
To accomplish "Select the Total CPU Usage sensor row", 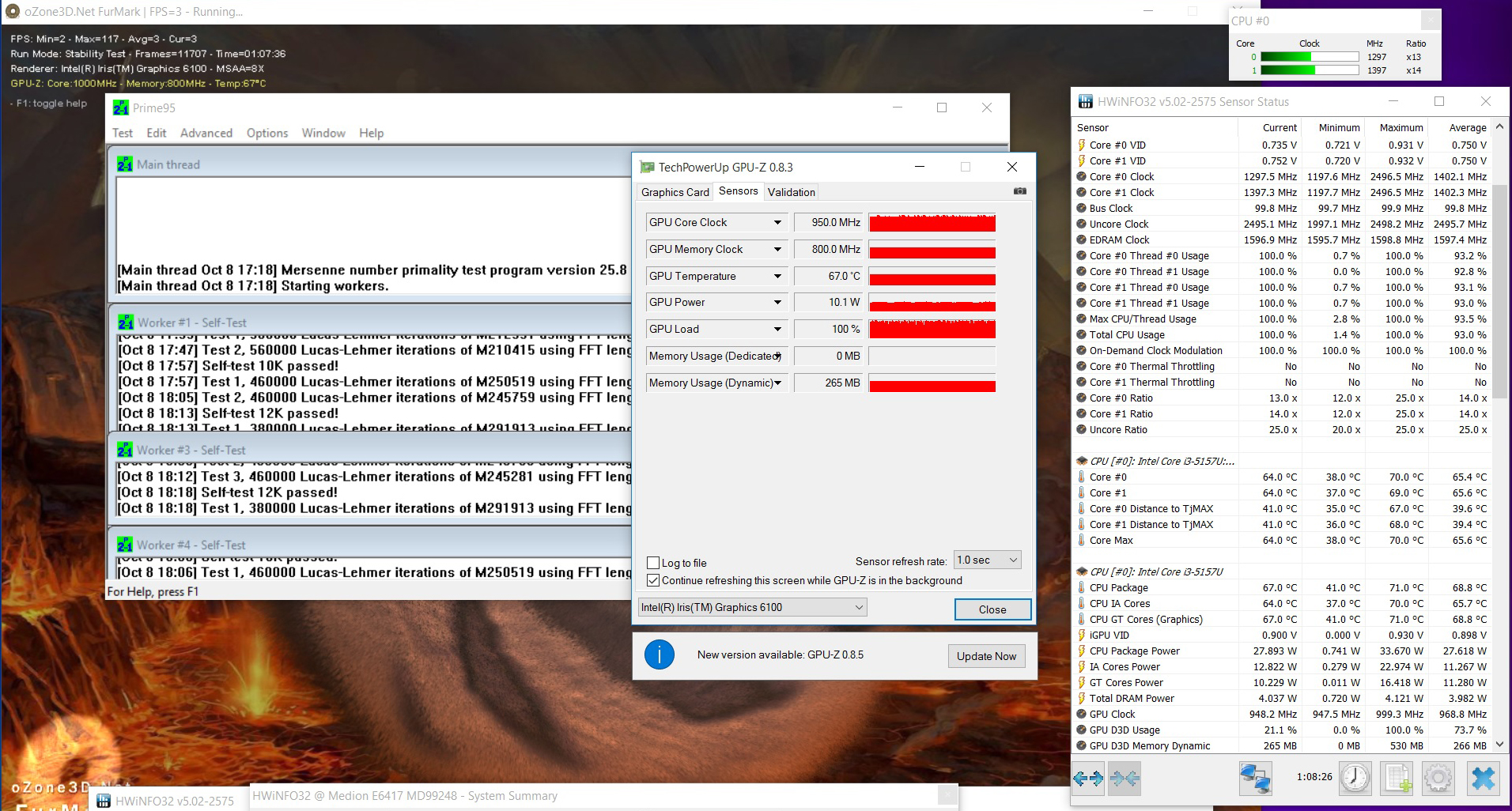I will pyautogui.click(x=1282, y=334).
